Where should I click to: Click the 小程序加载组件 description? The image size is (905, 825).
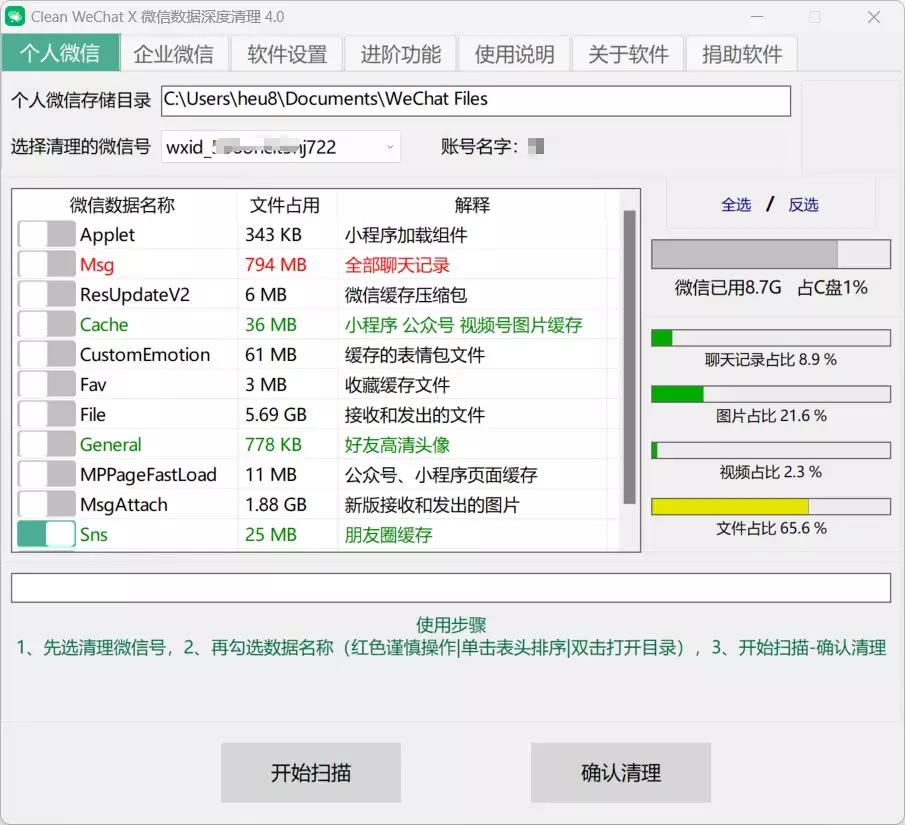point(406,235)
